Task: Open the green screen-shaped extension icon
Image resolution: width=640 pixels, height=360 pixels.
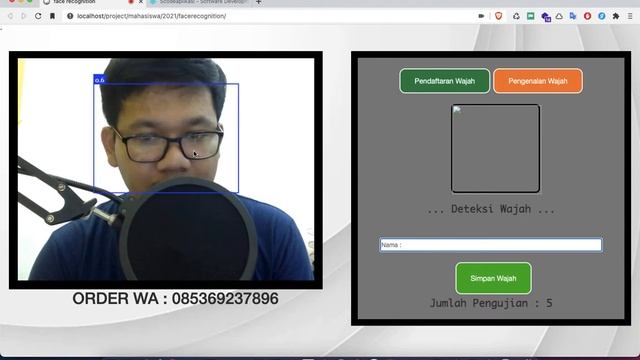Action: (x=531, y=16)
